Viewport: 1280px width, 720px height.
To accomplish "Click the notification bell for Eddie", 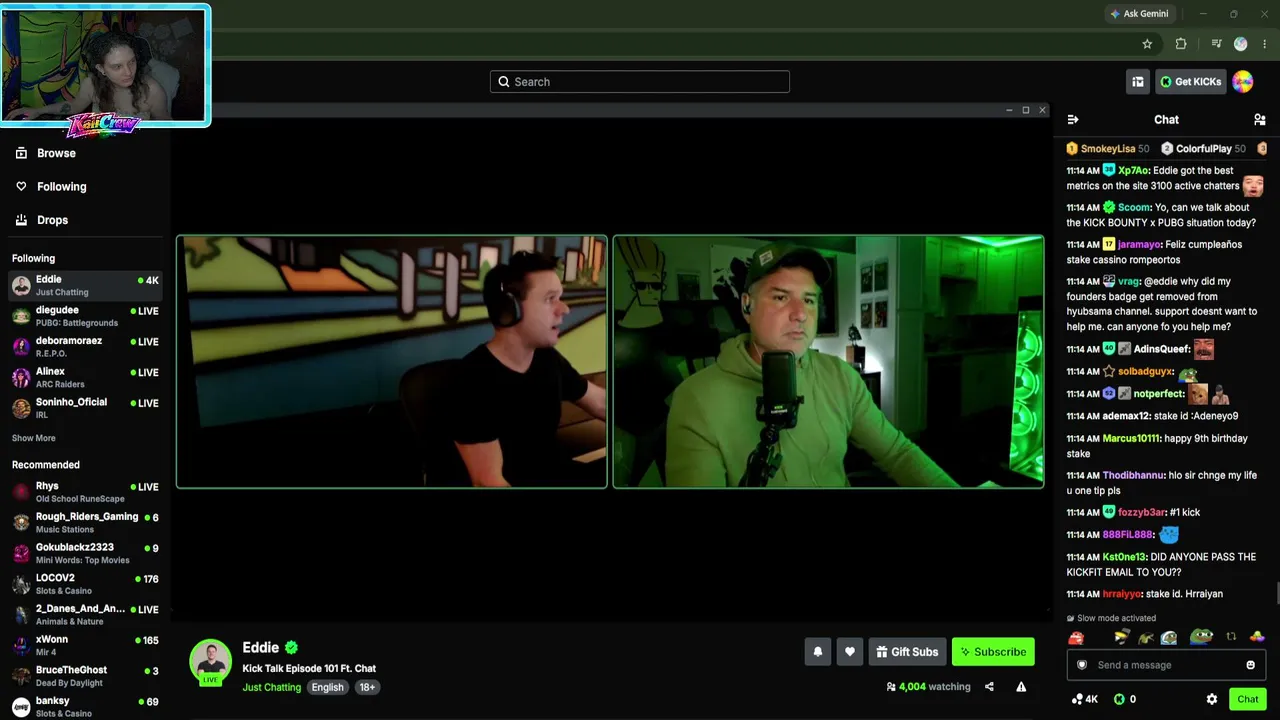I will pos(817,652).
